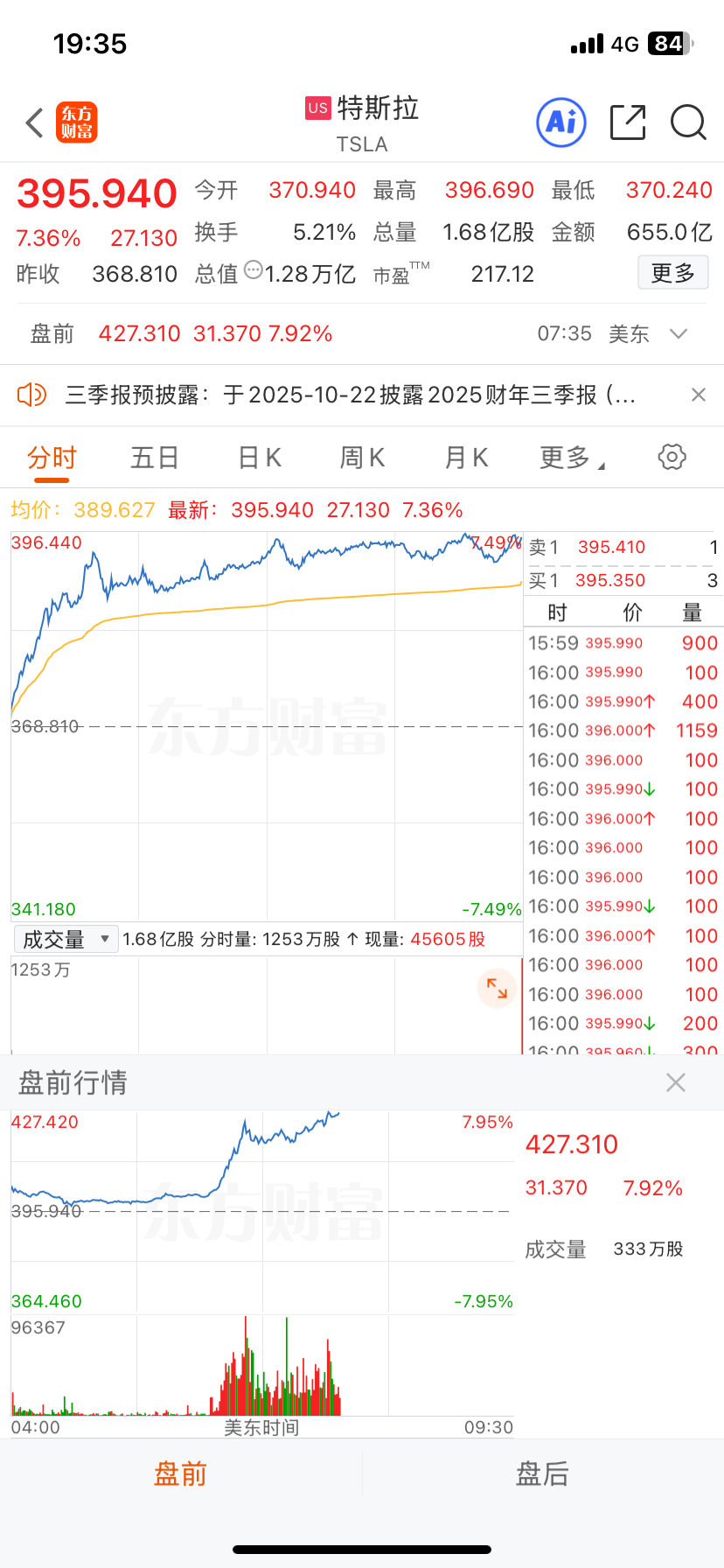Open the search magnifier icon
The height and width of the screenshot is (1568, 724).
tap(688, 122)
